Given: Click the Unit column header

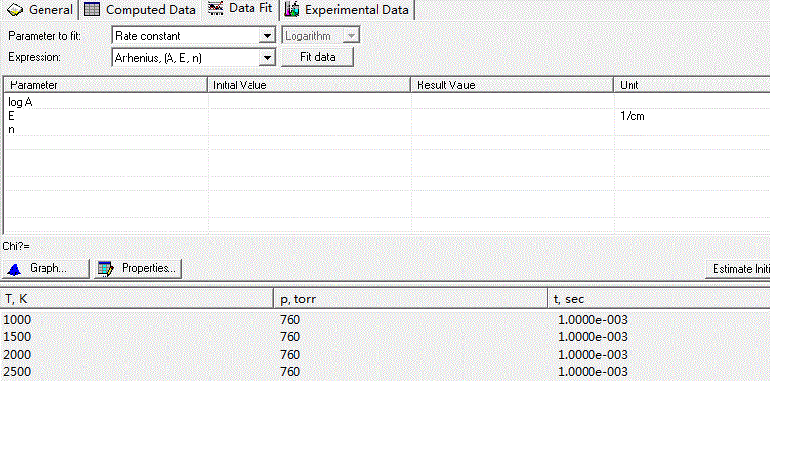Looking at the screenshot, I should pyautogui.click(x=692, y=85).
